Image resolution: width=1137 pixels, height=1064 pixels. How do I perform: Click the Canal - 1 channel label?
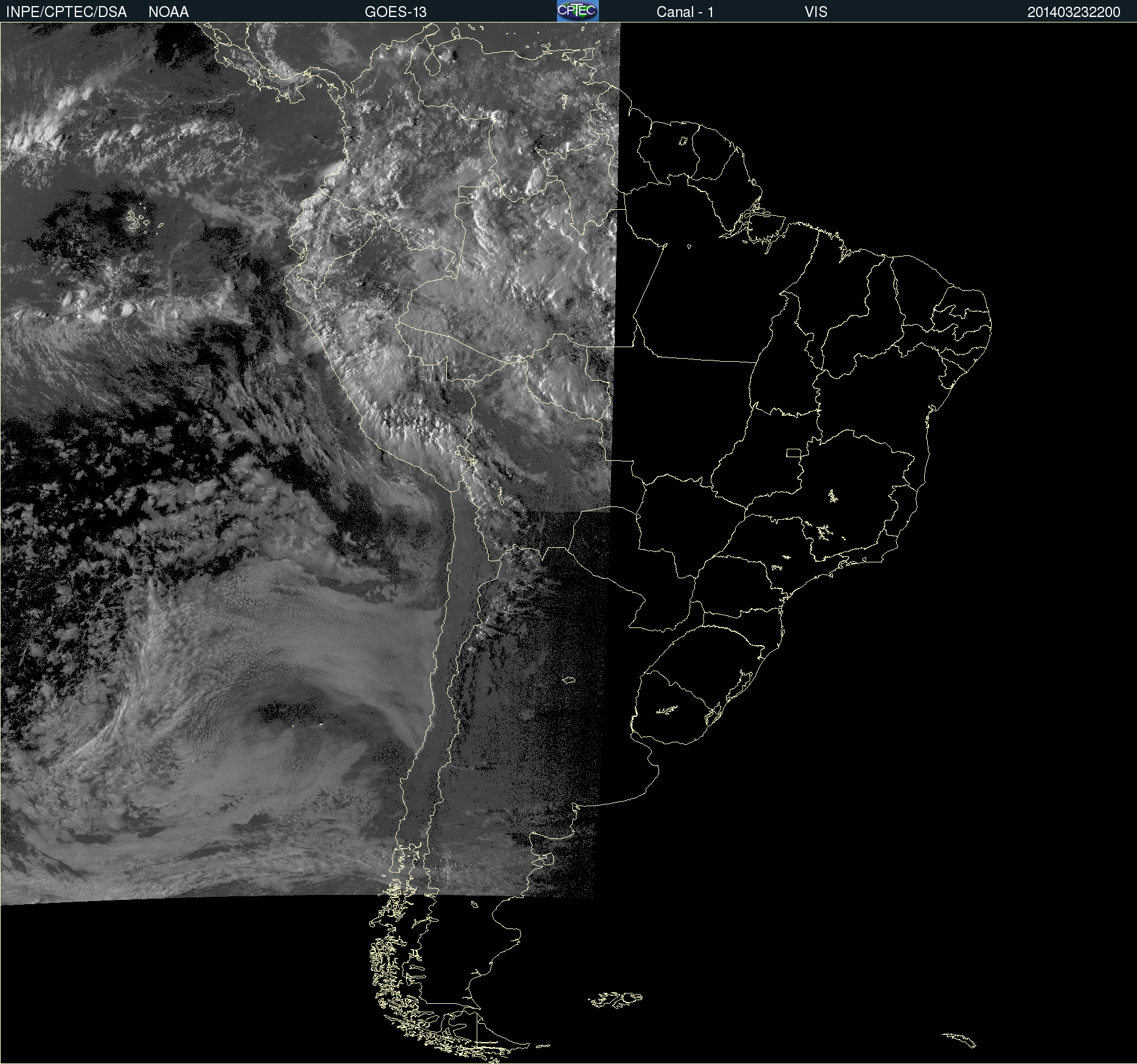click(x=685, y=12)
